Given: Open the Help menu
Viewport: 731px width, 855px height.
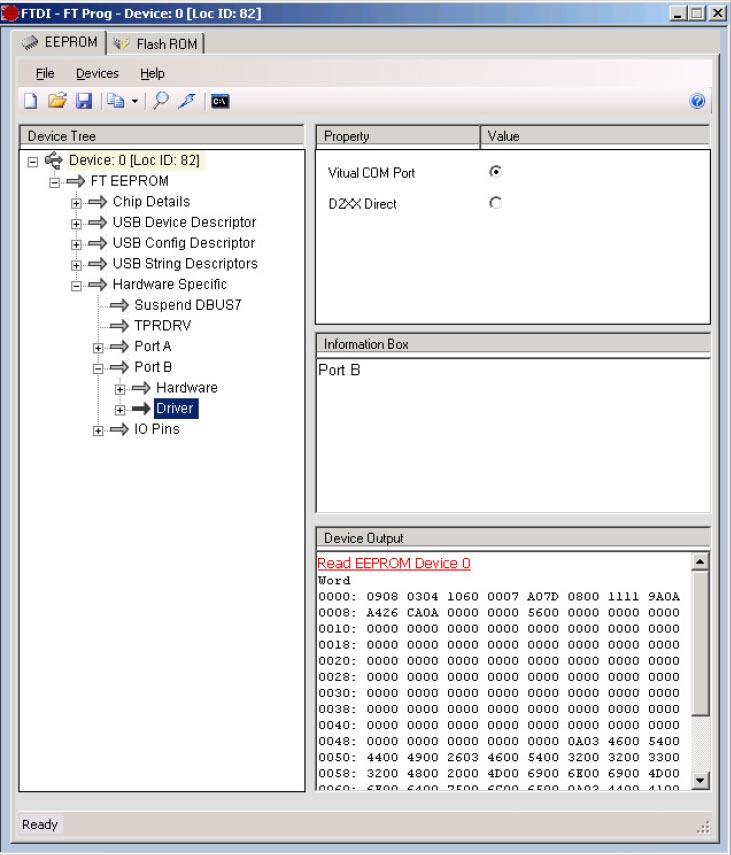Looking at the screenshot, I should pyautogui.click(x=152, y=74).
